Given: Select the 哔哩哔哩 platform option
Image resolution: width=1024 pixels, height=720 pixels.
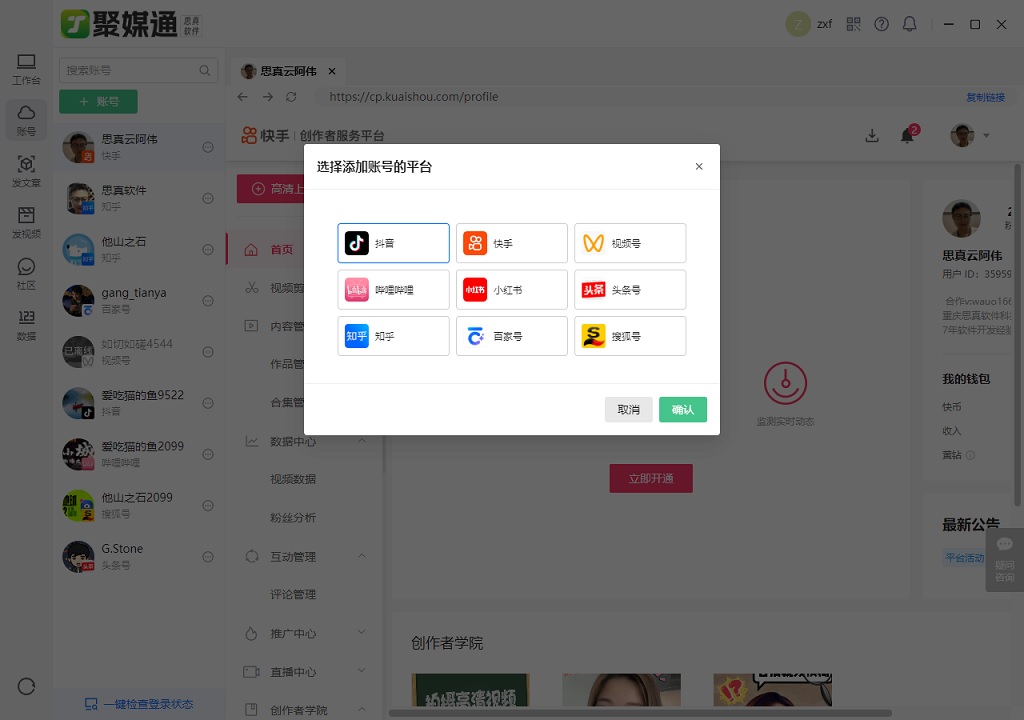Looking at the screenshot, I should 393,289.
